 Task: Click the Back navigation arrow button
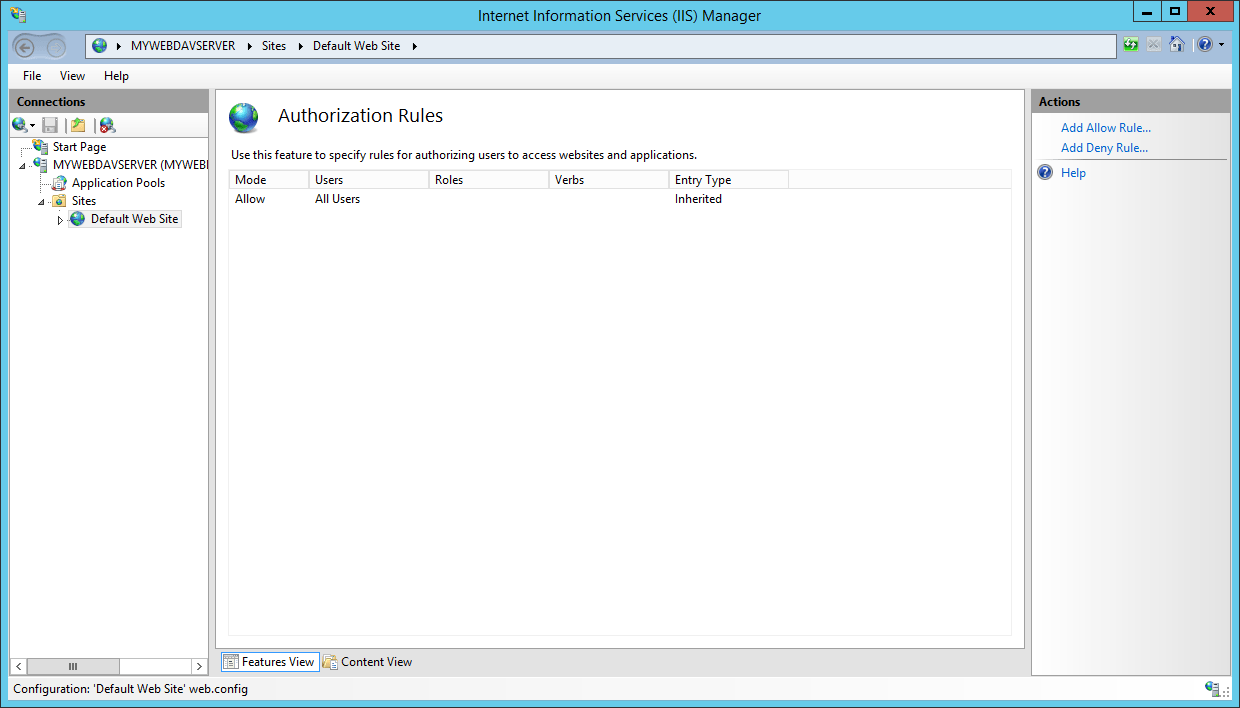(26, 47)
